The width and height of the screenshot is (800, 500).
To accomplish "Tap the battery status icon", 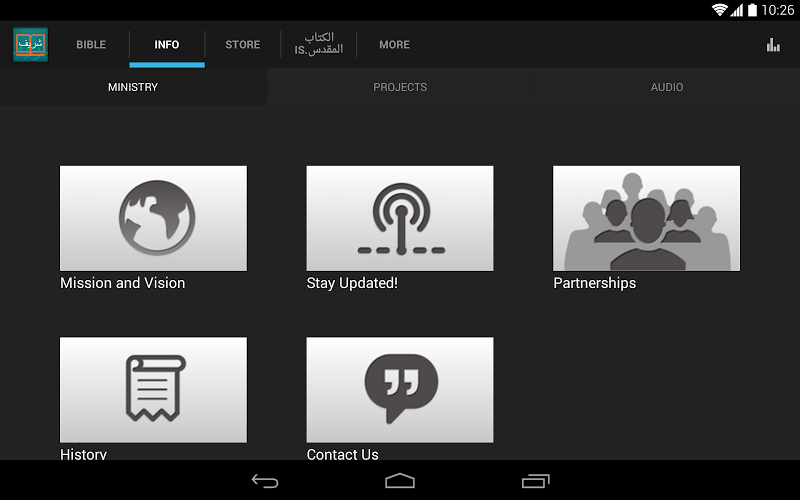I will pyautogui.click(x=753, y=10).
